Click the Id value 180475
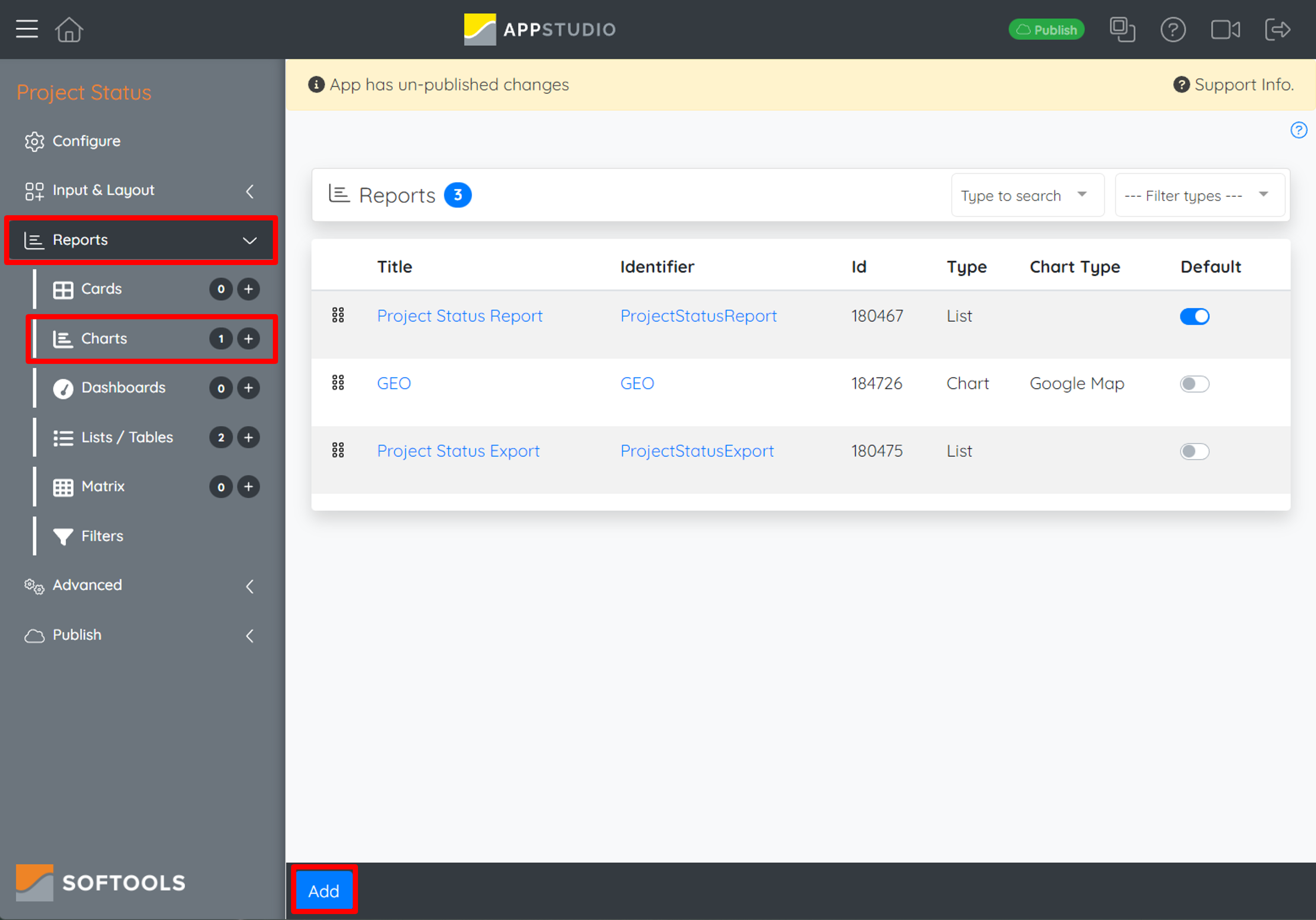The image size is (1316, 920). pos(876,451)
